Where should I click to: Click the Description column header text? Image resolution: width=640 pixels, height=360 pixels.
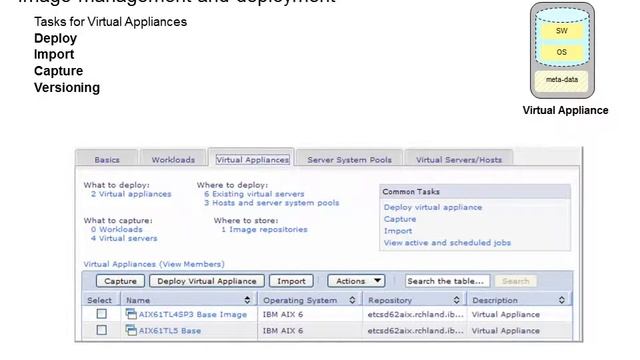[x=495, y=300]
